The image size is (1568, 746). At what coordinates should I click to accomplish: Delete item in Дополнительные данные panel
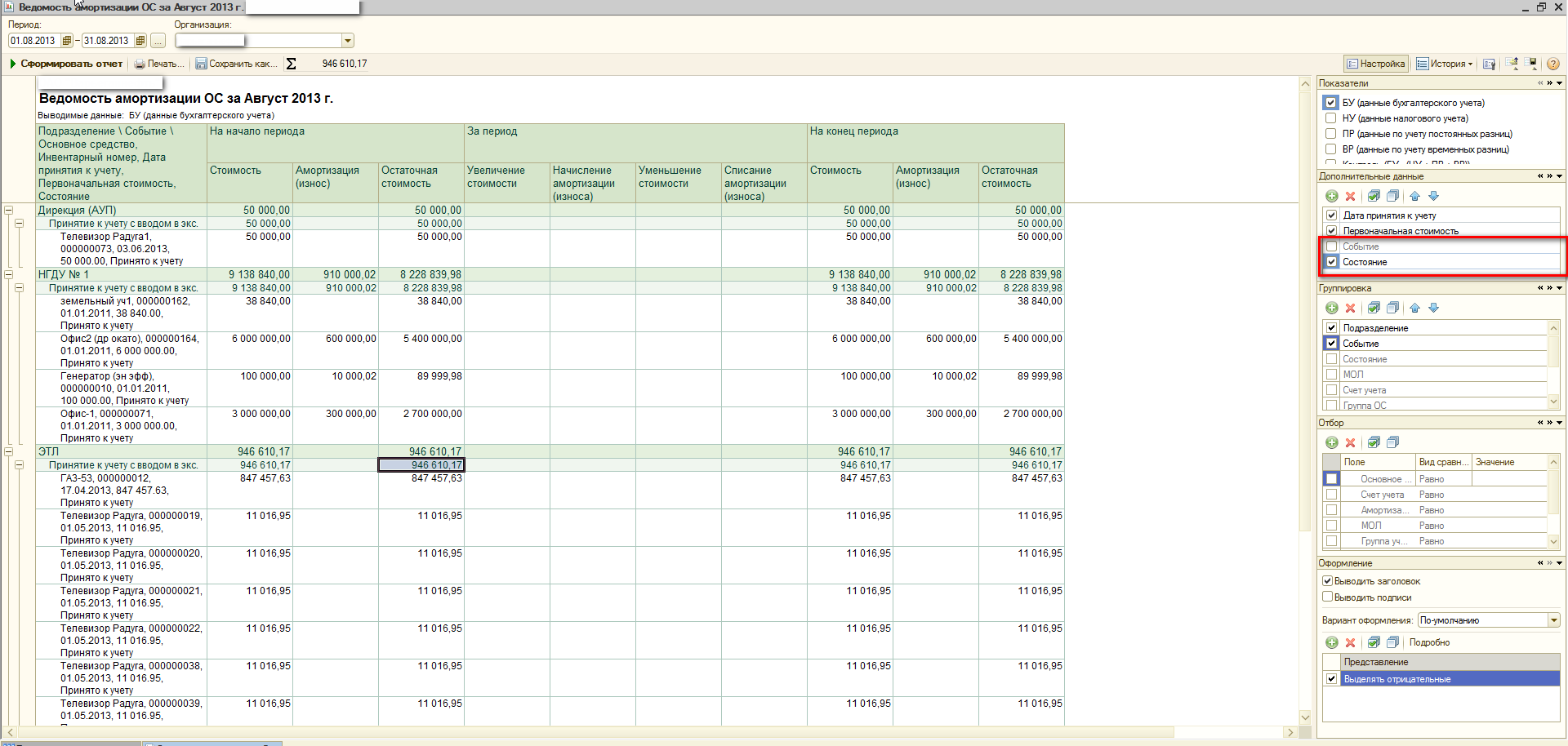click(x=1350, y=196)
